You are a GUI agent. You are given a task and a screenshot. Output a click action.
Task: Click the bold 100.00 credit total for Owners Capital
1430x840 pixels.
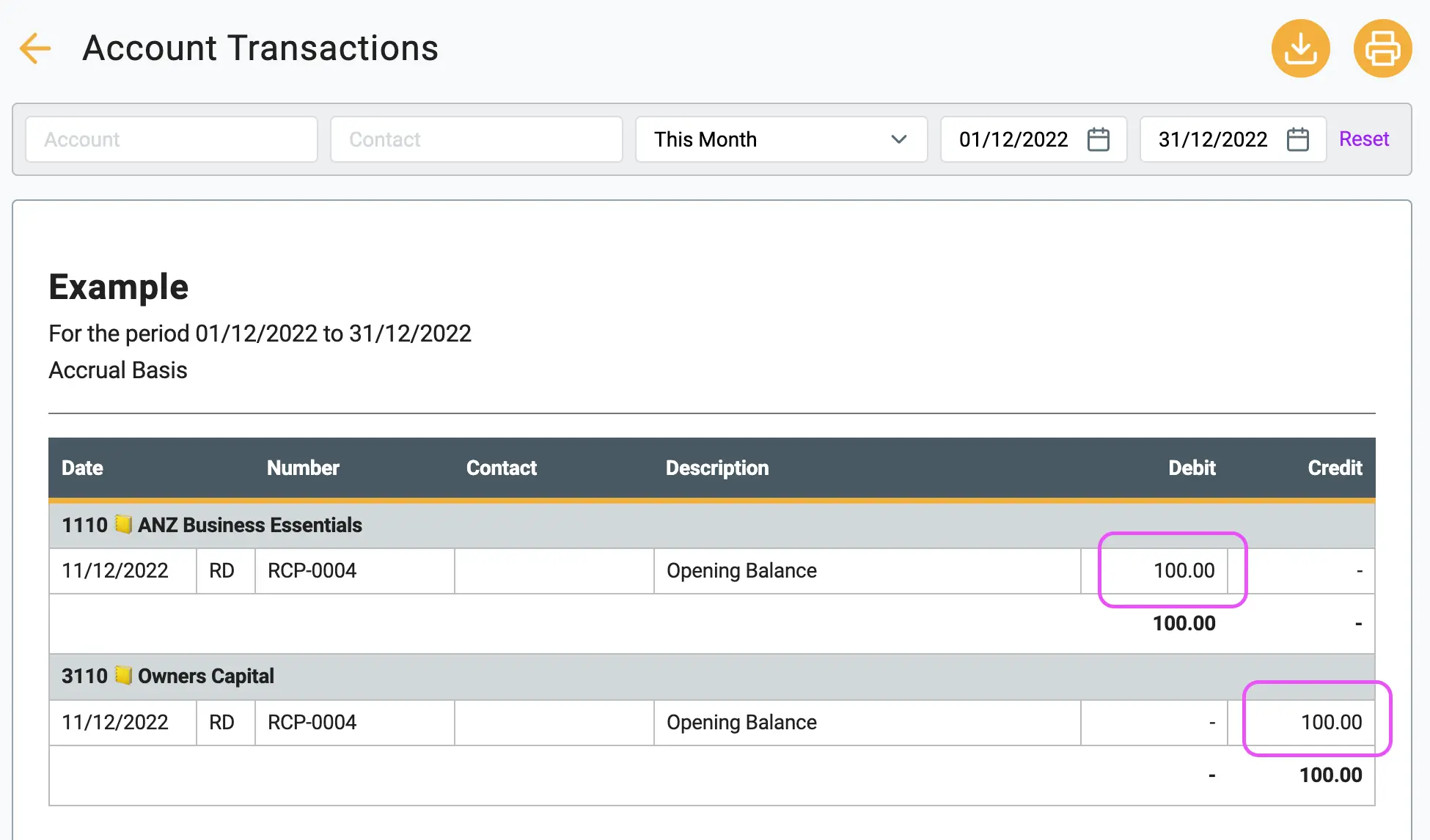point(1330,775)
